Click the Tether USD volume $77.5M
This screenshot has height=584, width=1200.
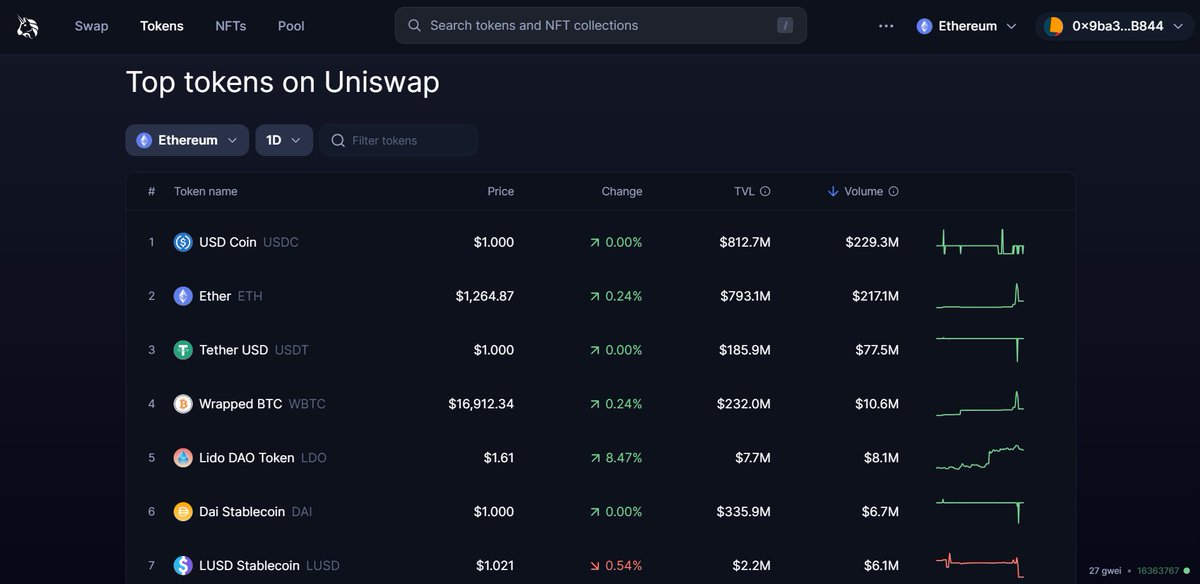(x=875, y=350)
